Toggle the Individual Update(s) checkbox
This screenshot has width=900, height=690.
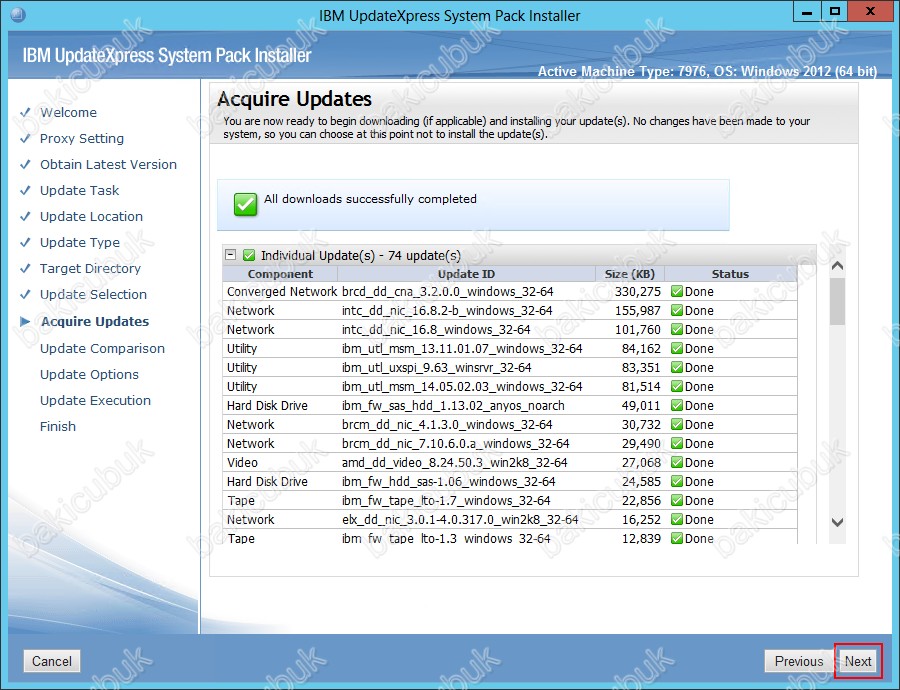[x=249, y=254]
